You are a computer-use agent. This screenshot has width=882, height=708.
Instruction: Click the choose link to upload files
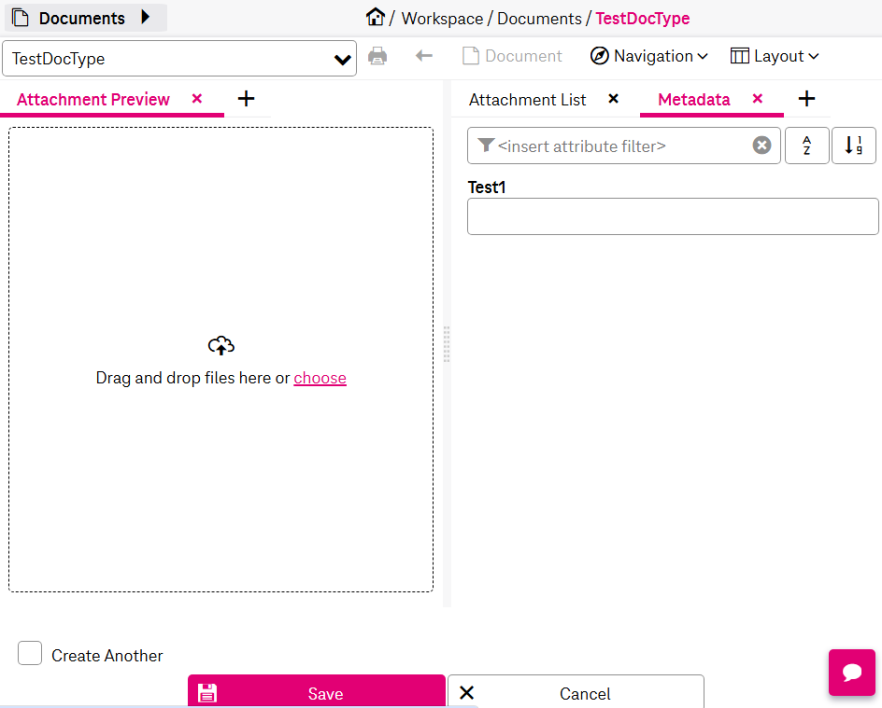(320, 378)
